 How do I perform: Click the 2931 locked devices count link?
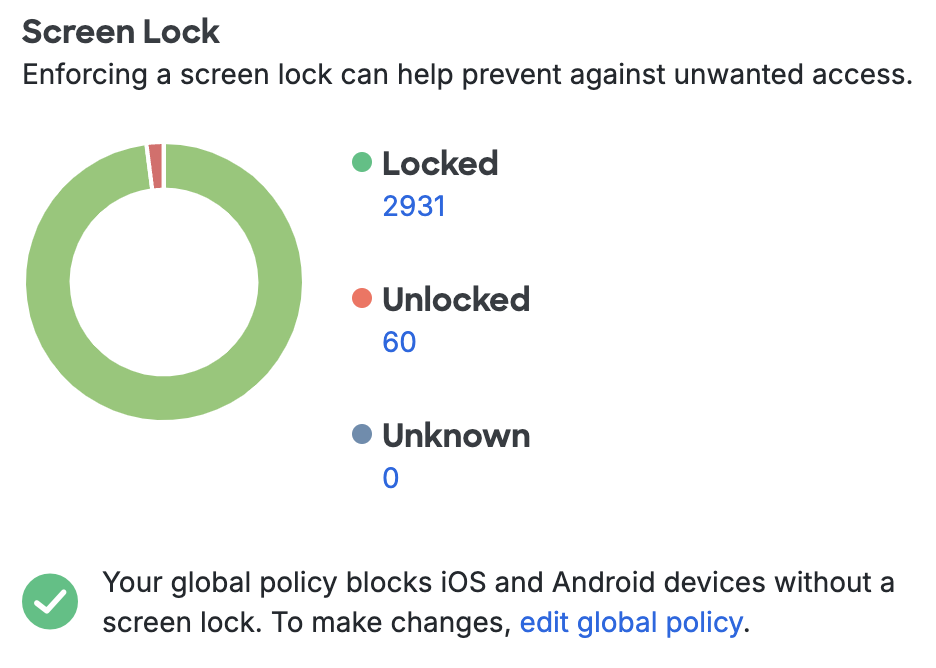point(415,205)
